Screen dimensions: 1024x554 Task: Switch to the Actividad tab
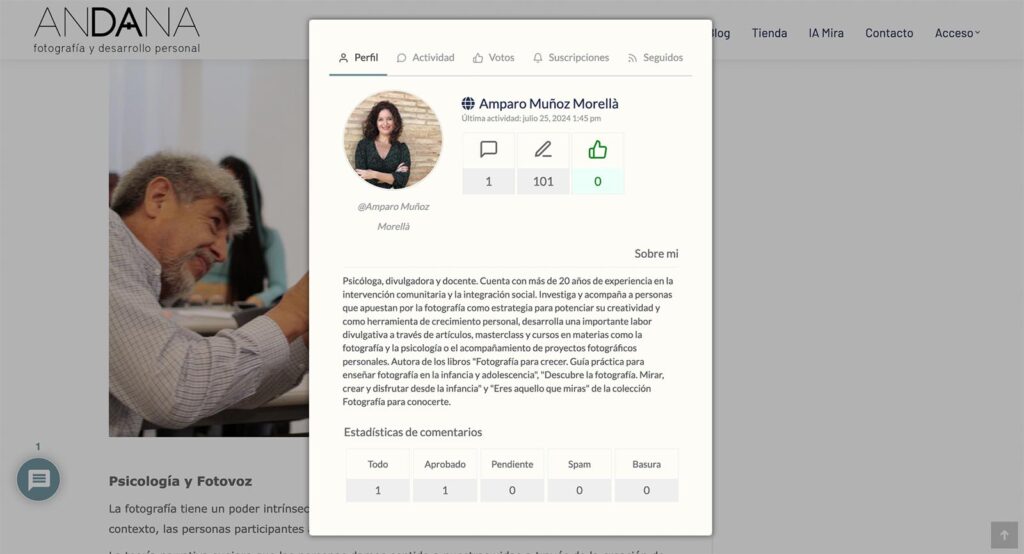point(426,57)
